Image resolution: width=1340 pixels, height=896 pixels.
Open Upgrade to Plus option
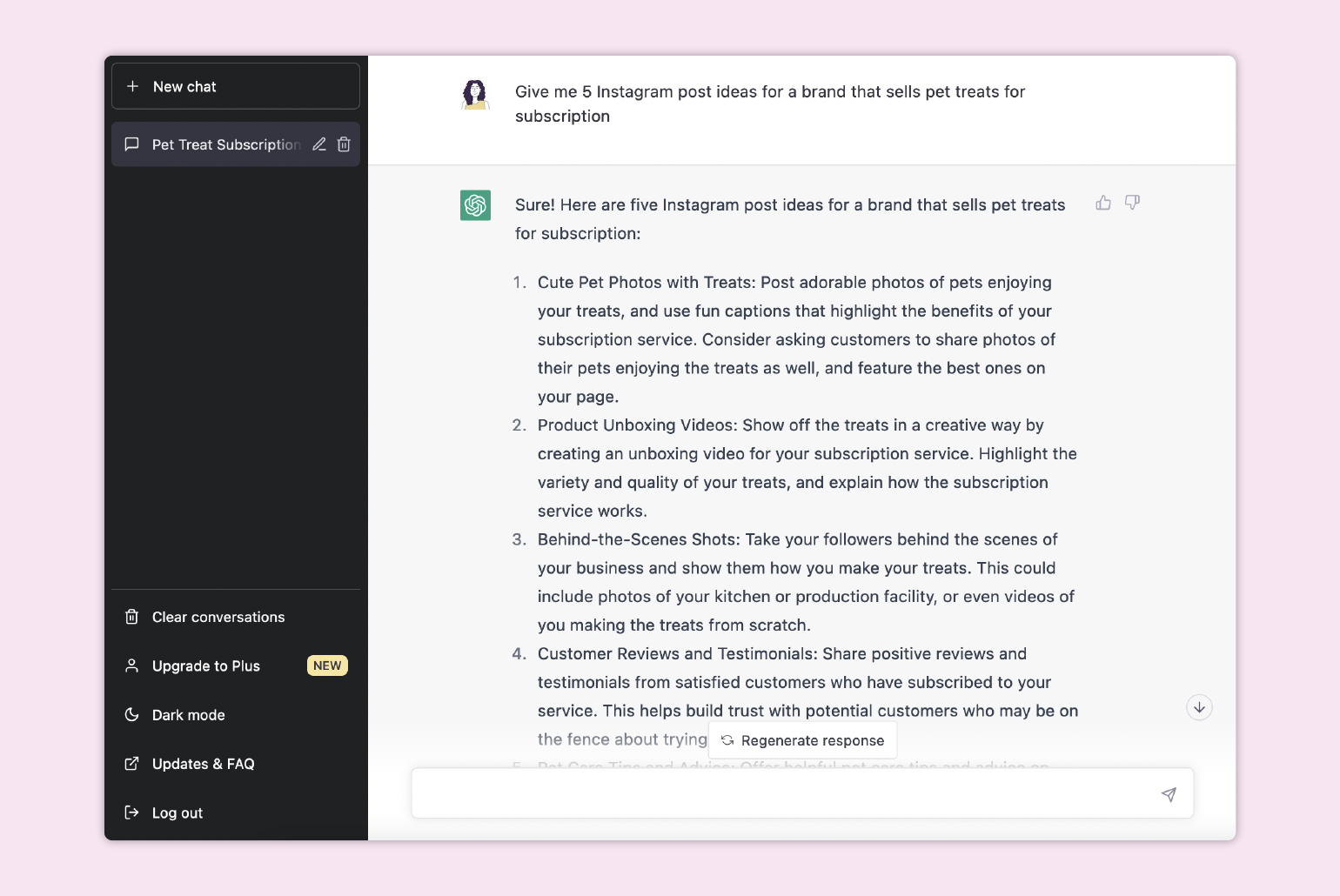[x=206, y=666]
